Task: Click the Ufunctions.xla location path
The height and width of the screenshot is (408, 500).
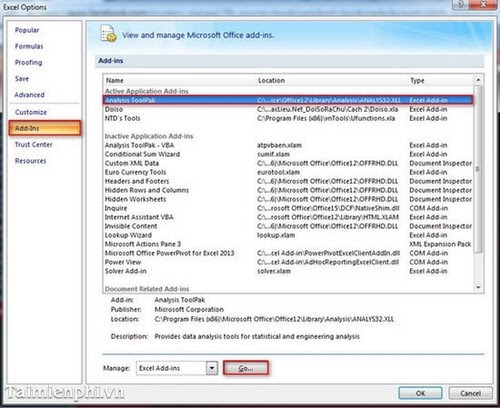Action: click(x=326, y=118)
